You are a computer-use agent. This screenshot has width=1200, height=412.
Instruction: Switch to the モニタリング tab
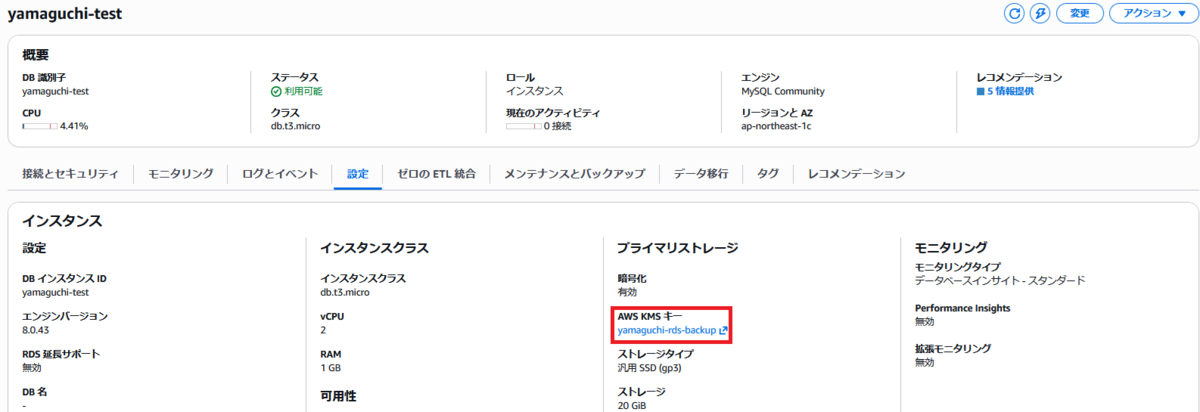point(181,174)
